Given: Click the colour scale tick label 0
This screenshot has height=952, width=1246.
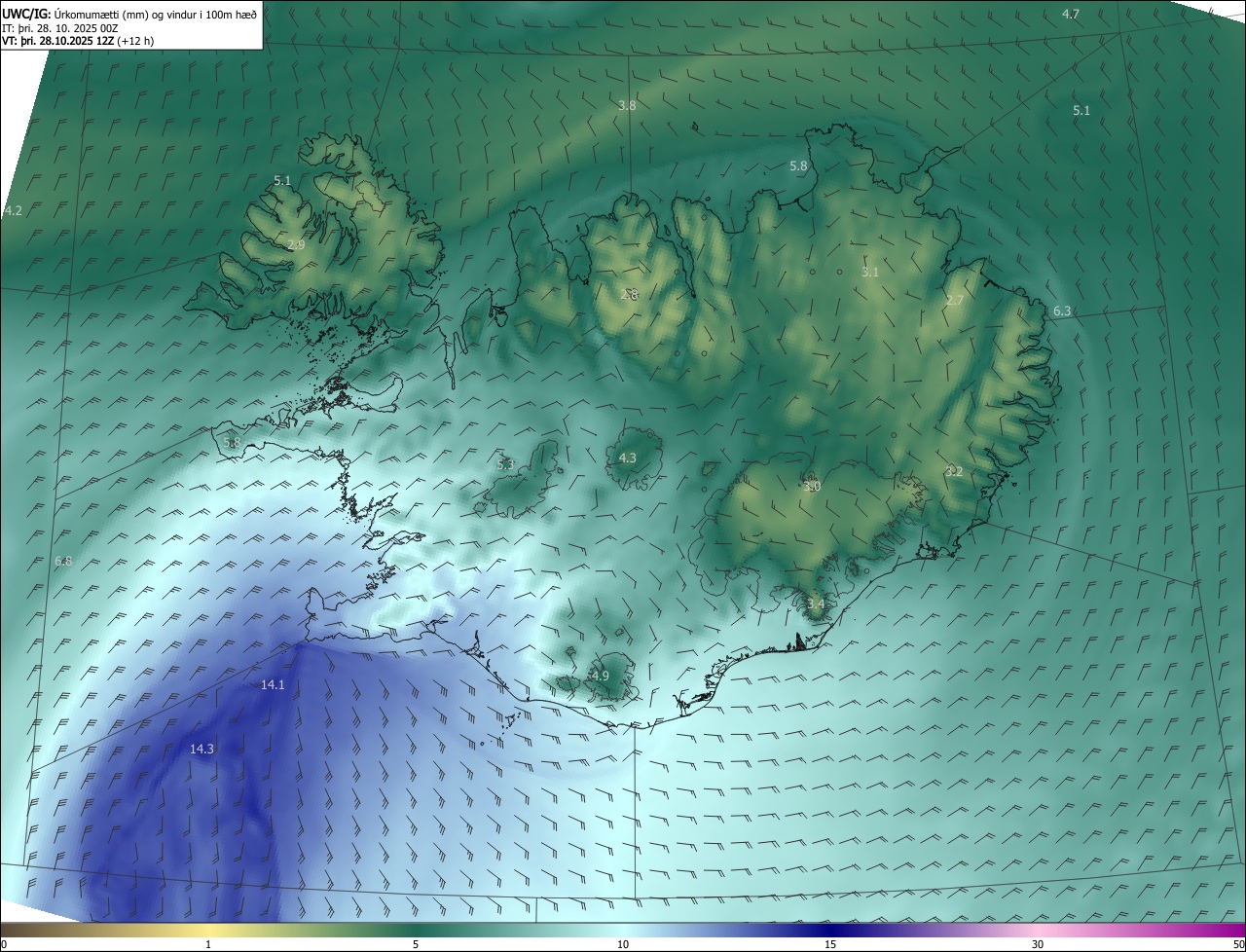Looking at the screenshot, I should click(x=4, y=945).
